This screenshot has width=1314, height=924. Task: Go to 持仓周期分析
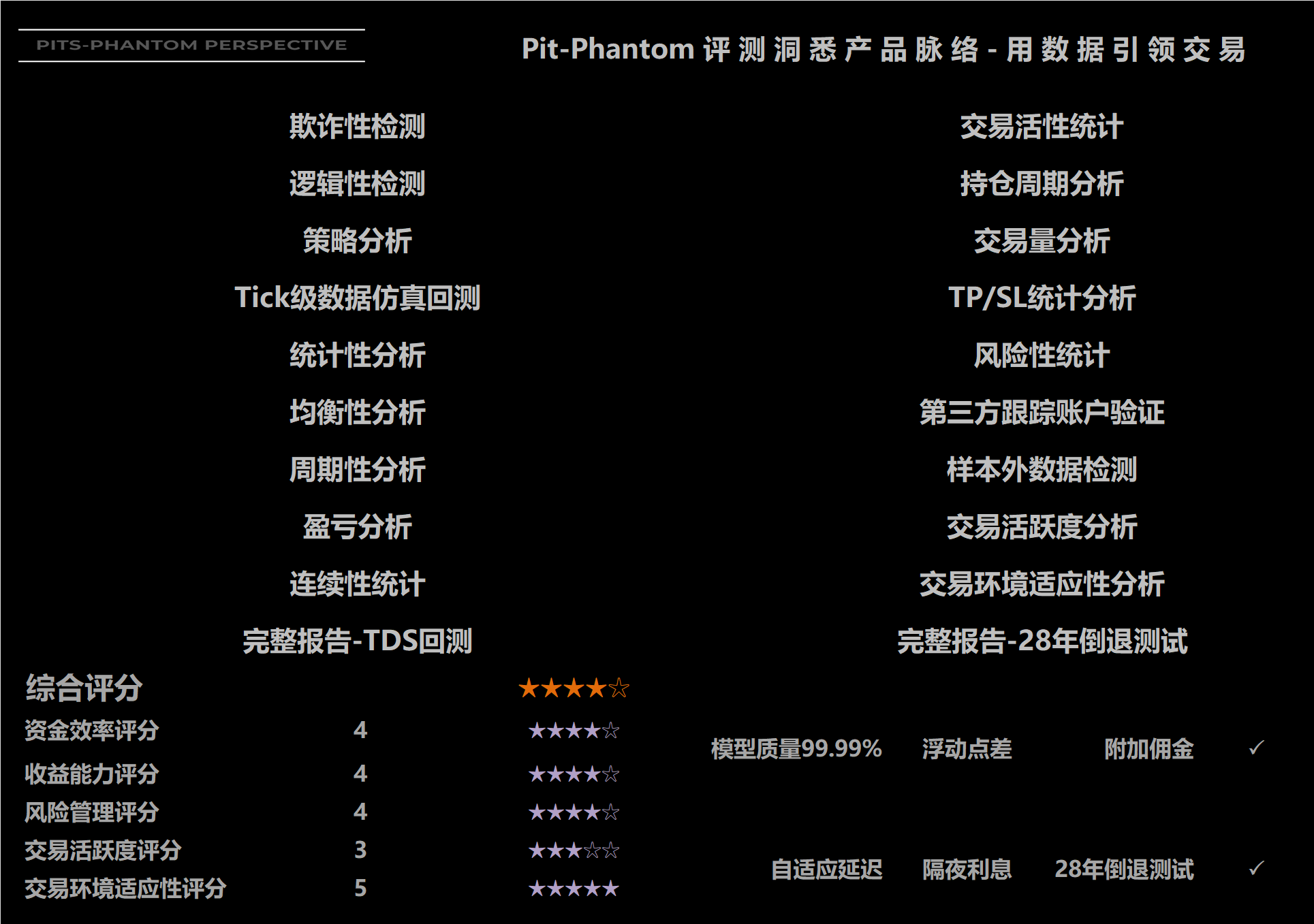[x=1042, y=184]
